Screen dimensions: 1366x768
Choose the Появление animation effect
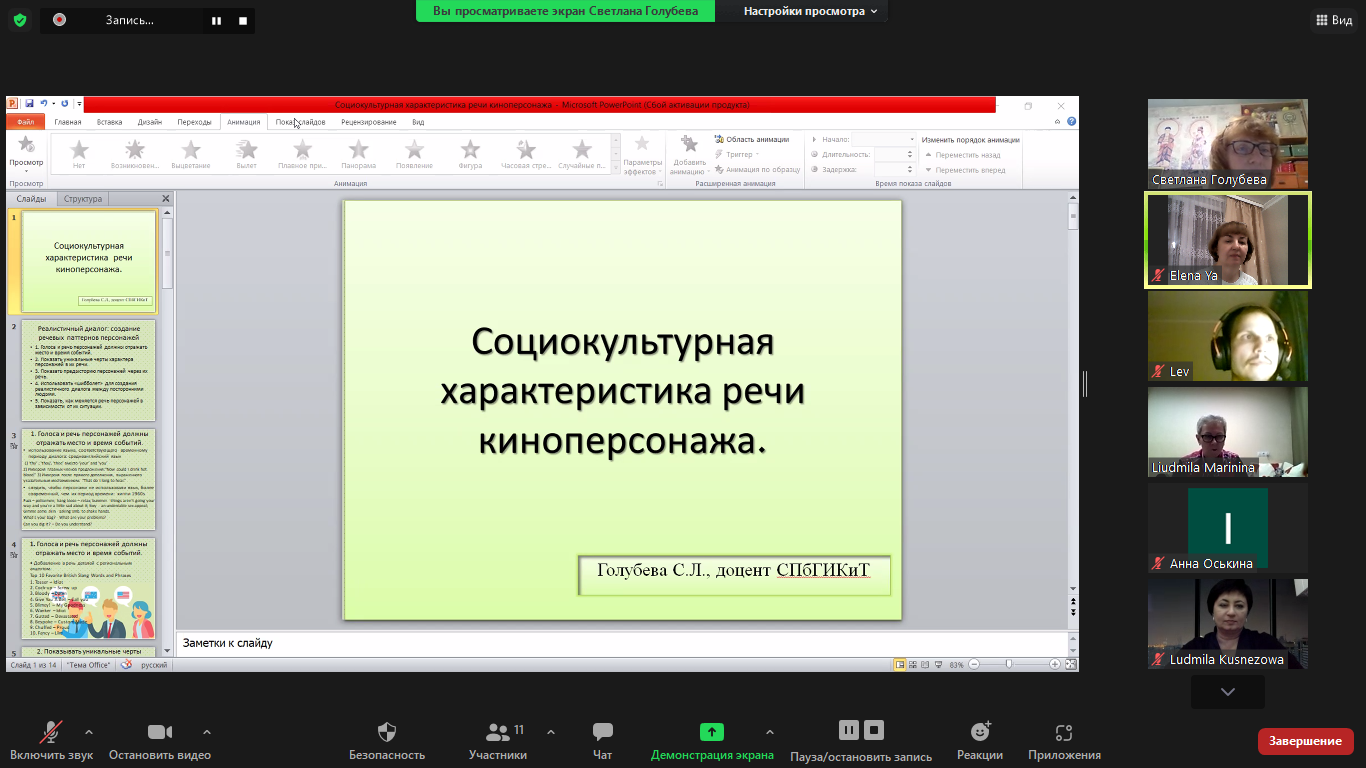click(414, 155)
